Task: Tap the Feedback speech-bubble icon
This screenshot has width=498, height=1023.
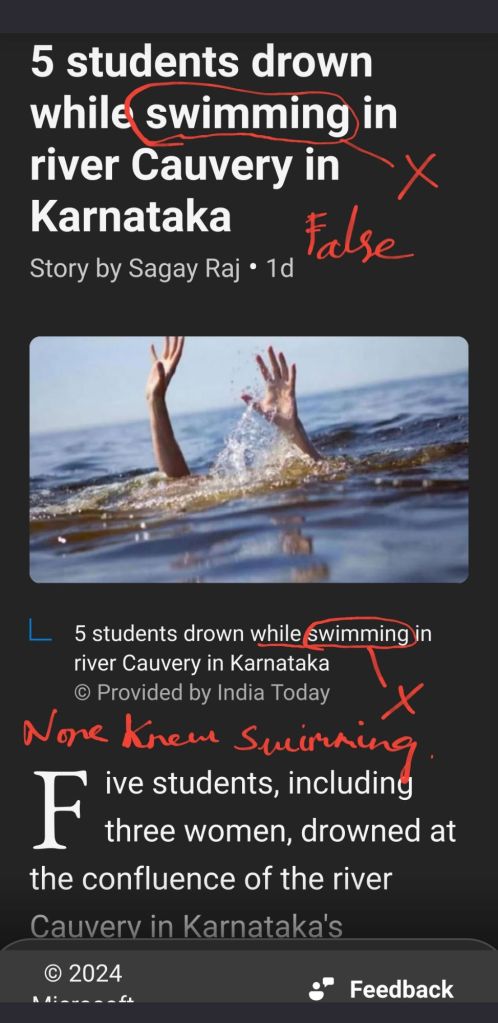Action: (x=321, y=989)
